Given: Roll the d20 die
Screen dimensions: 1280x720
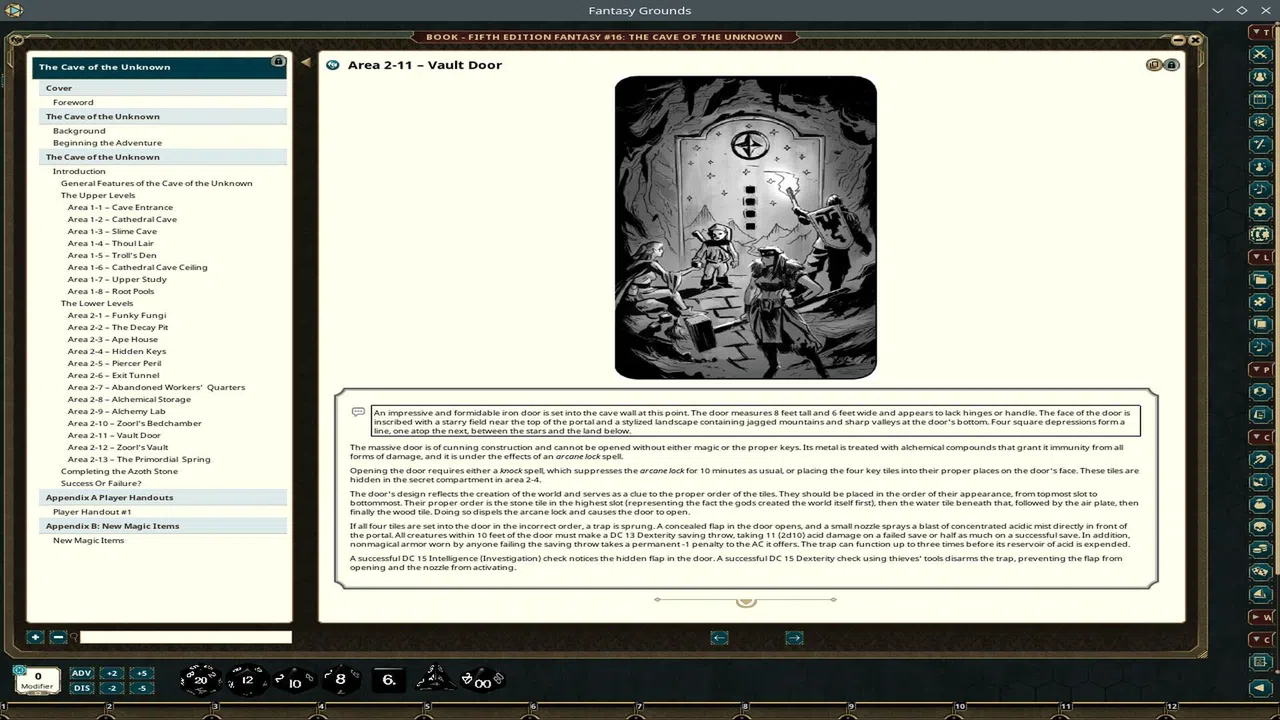Looking at the screenshot, I should click(200, 680).
